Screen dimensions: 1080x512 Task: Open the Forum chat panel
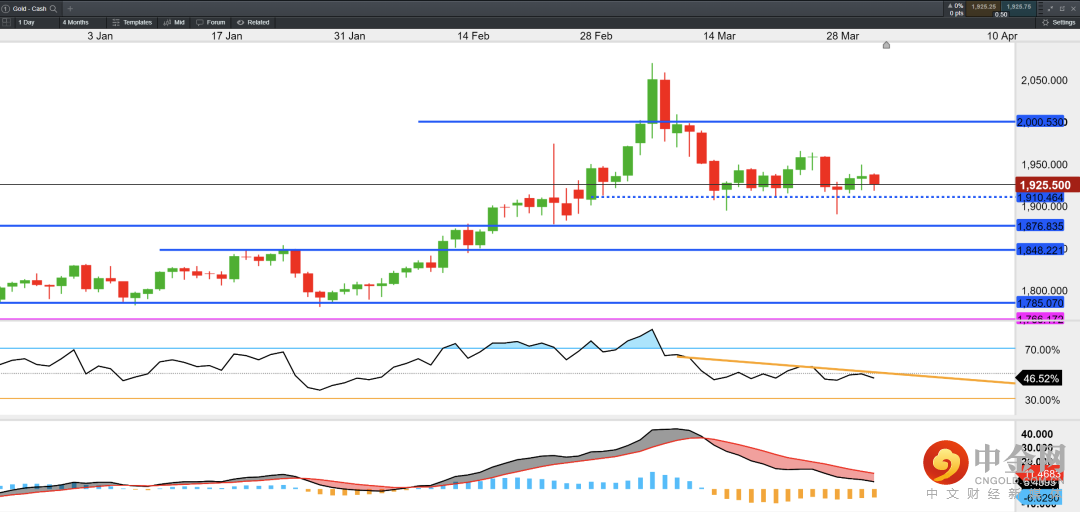click(211, 22)
